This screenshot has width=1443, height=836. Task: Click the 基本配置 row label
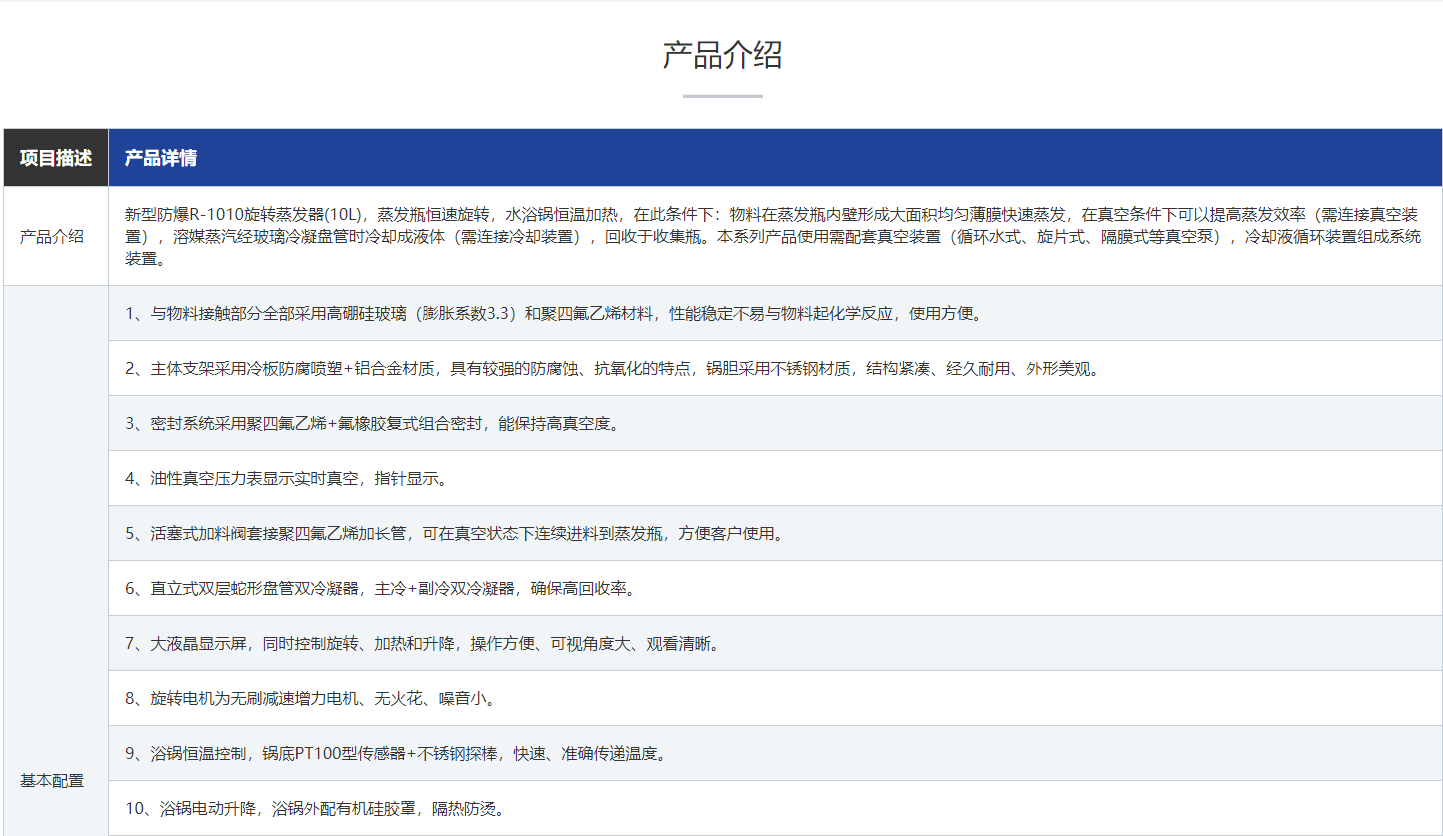(x=52, y=781)
